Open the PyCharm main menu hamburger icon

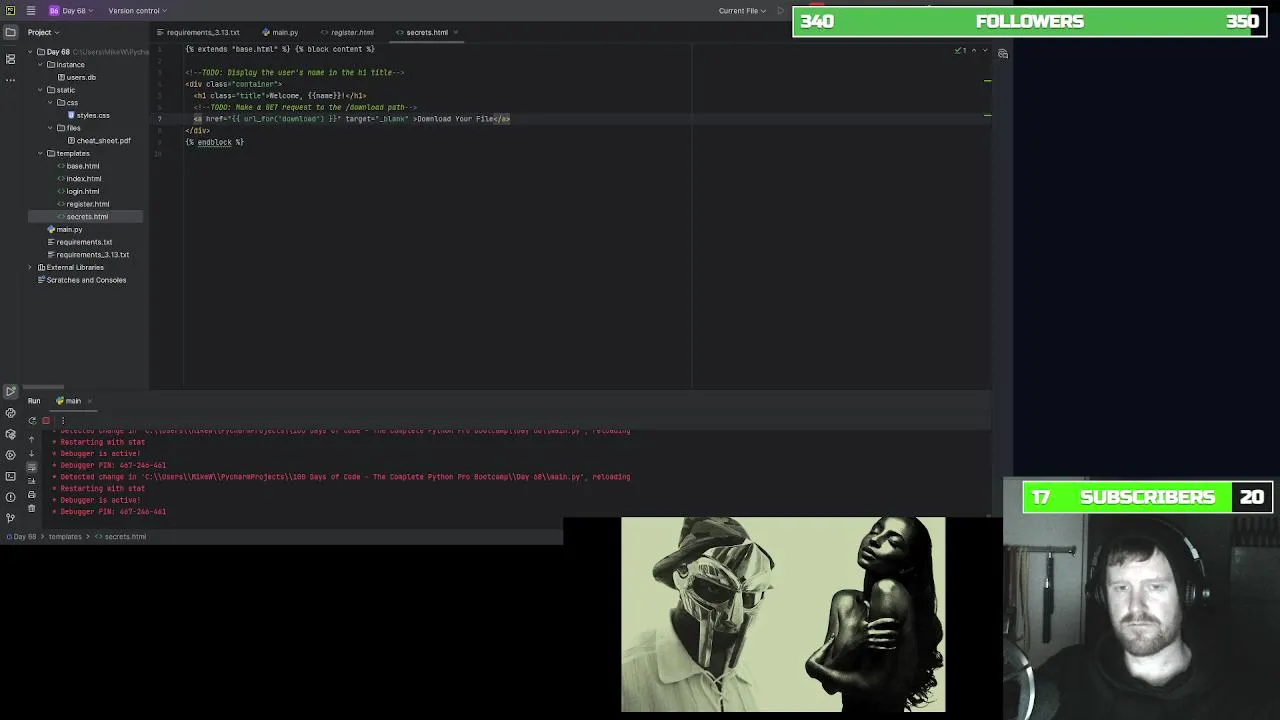point(31,10)
